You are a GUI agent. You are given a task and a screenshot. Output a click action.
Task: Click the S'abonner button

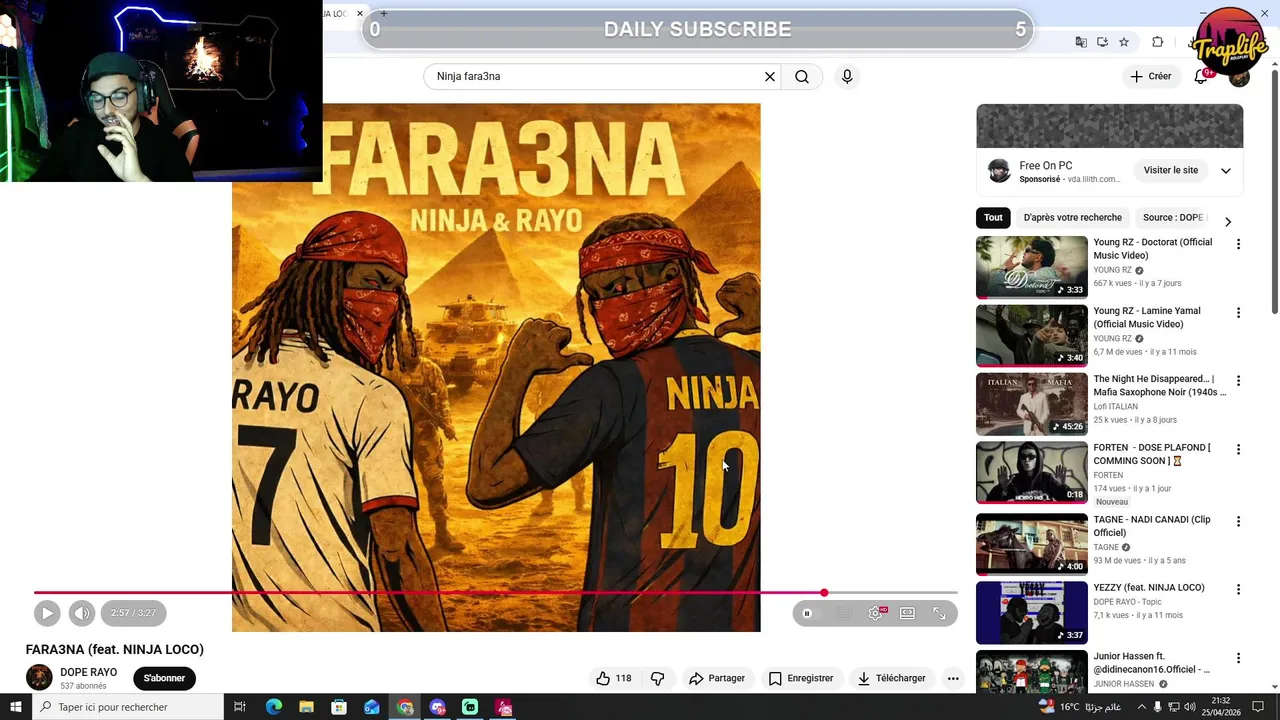pyautogui.click(x=164, y=678)
